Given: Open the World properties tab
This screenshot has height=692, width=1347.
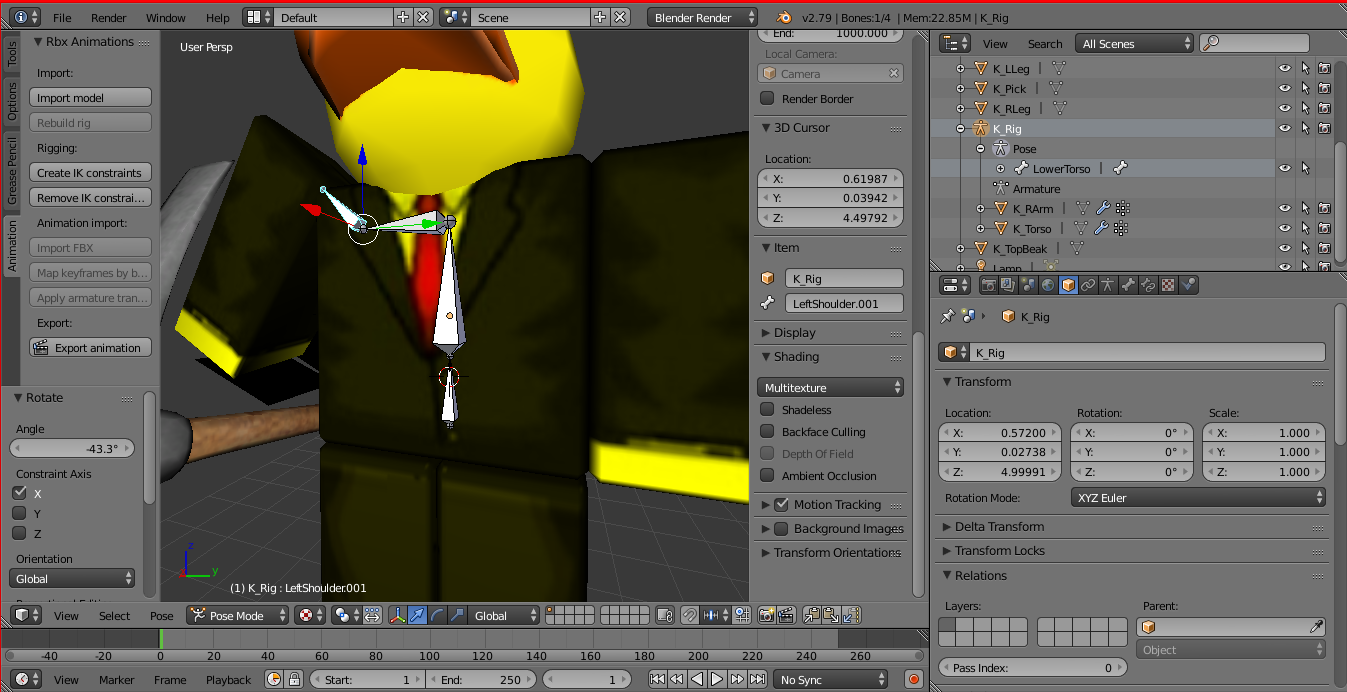Looking at the screenshot, I should click(1048, 285).
